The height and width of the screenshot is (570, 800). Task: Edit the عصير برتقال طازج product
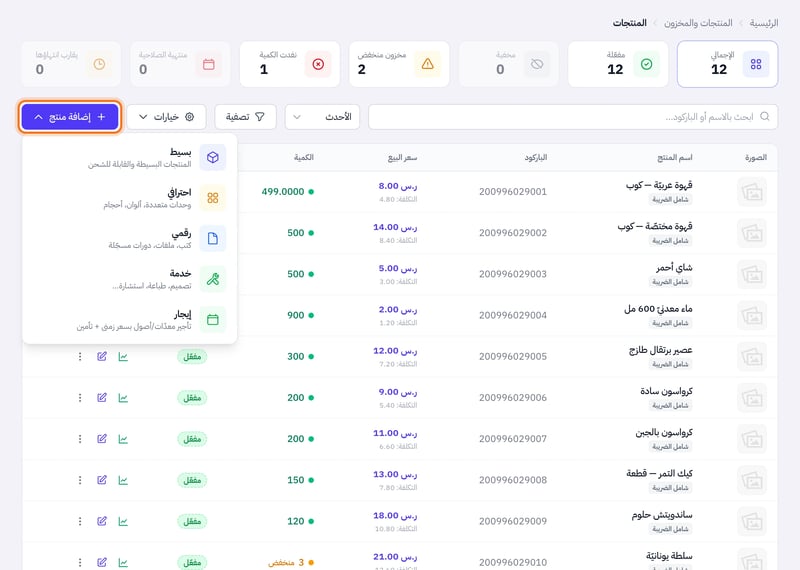pyautogui.click(x=102, y=357)
